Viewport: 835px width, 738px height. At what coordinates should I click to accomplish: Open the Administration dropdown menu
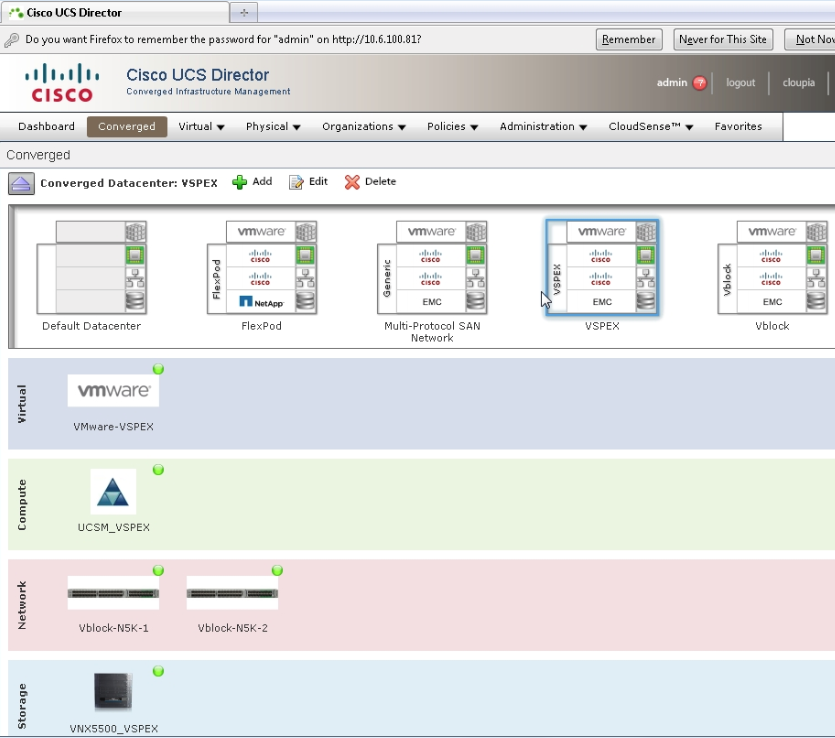(543, 127)
